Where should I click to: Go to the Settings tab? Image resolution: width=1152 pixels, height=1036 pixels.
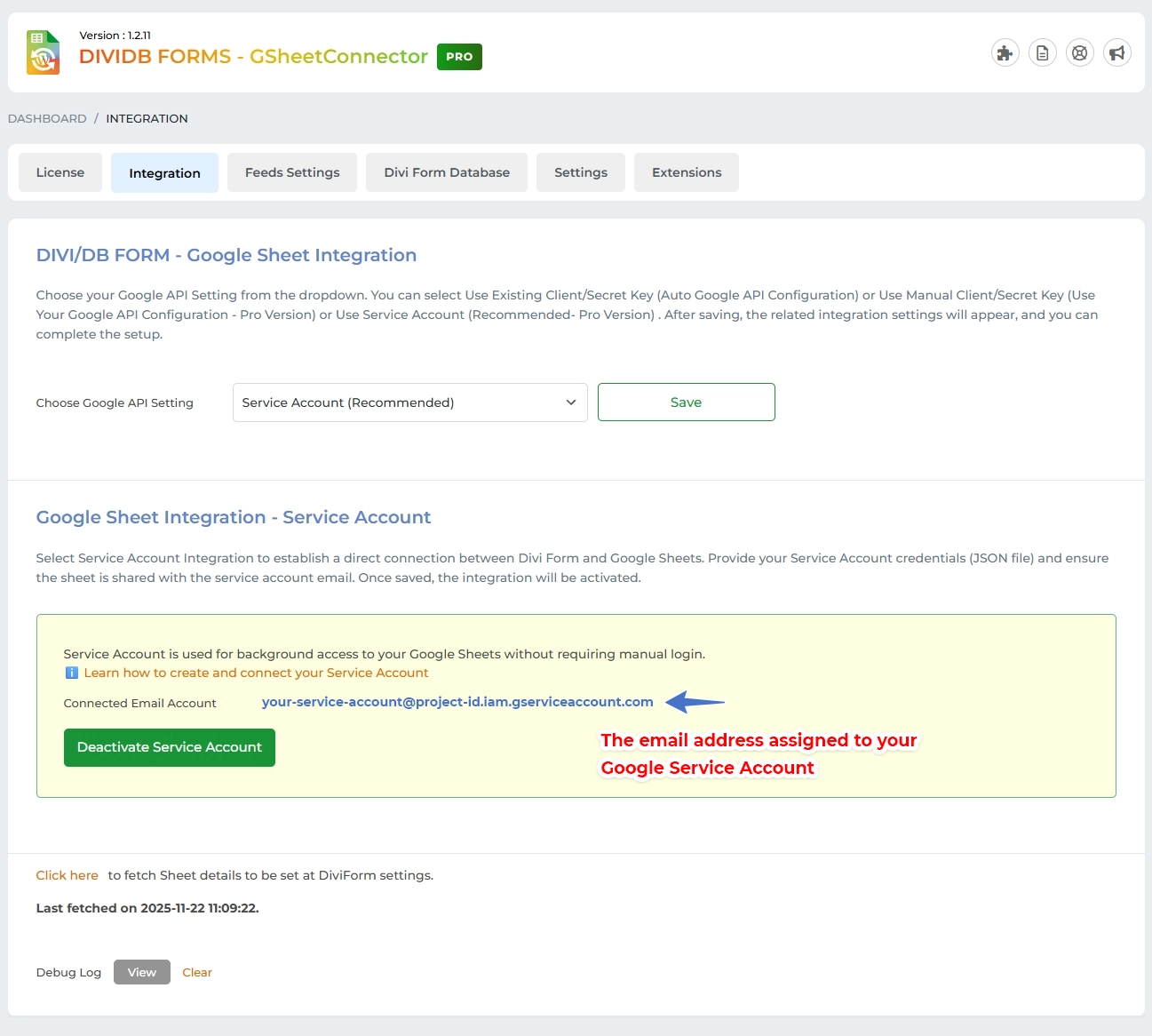pos(581,172)
